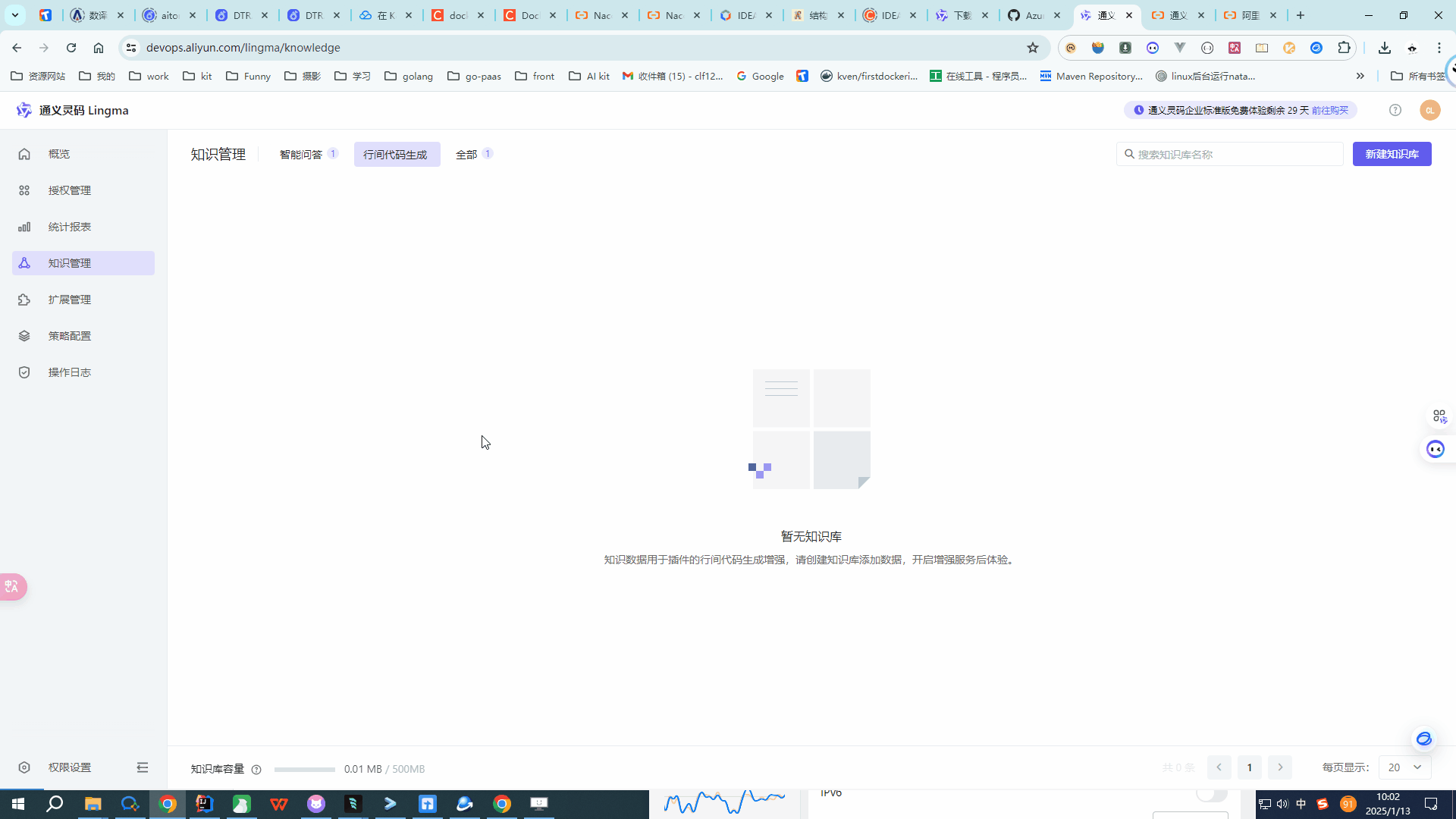Click the 扩展管理 puzzle icon
Viewport: 1456px width, 819px height.
[x=24, y=300]
